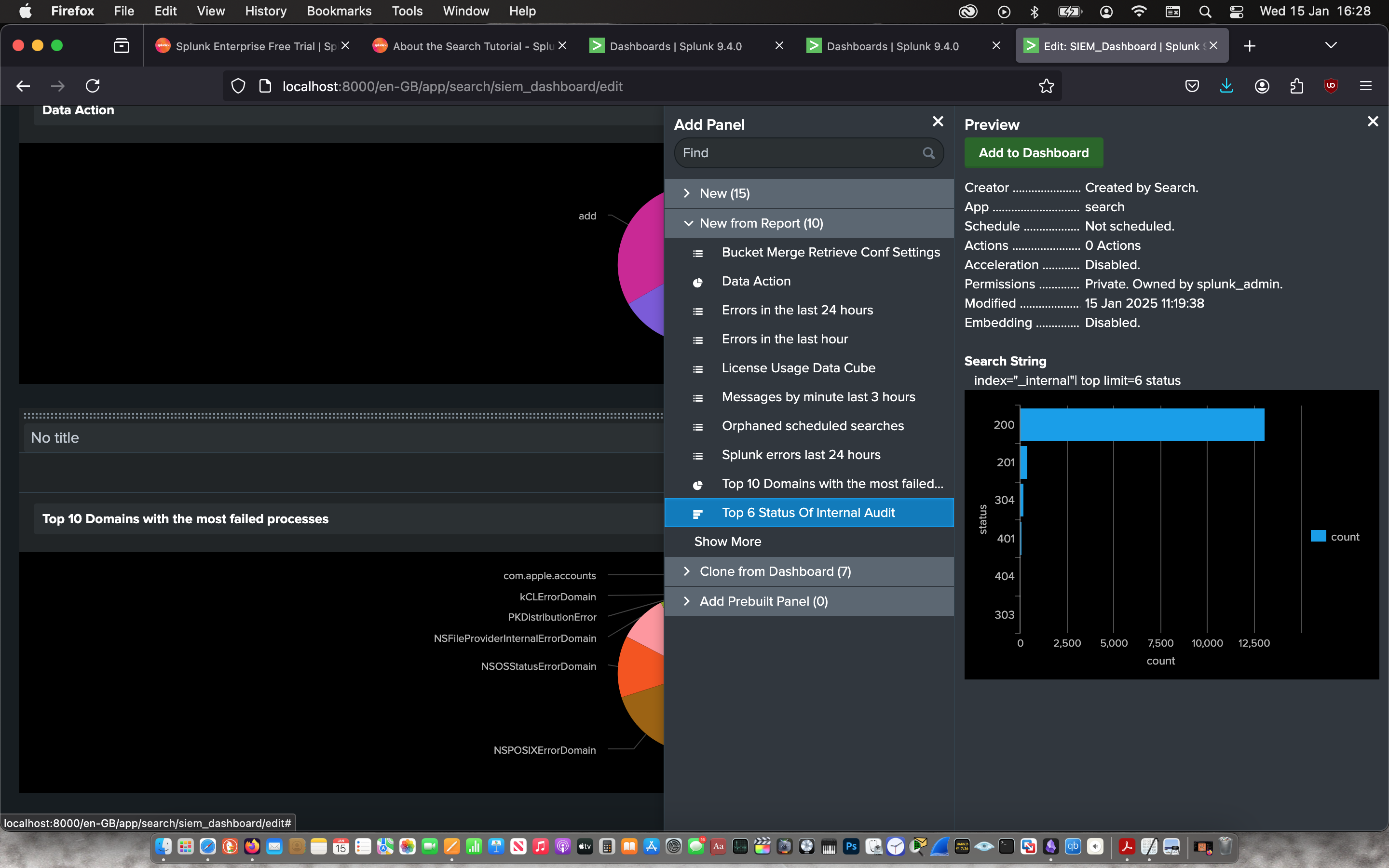This screenshot has width=1389, height=868.
Task: Select Errors in the last hour report
Action: [784, 339]
